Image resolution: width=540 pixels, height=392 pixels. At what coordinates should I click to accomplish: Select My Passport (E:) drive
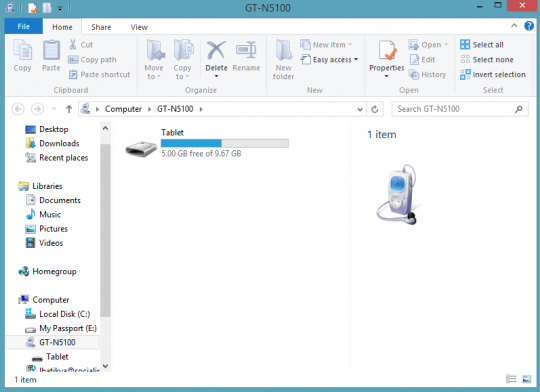pos(61,328)
